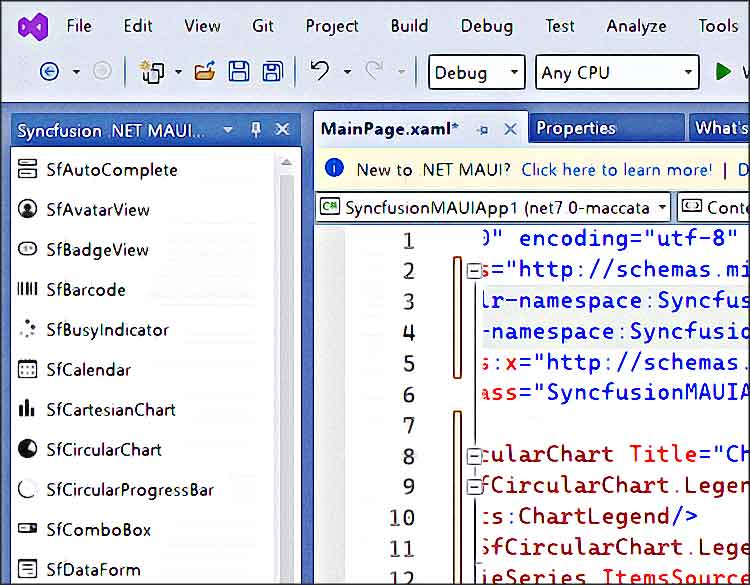750x585 pixels.
Task: Open the Debug menu
Action: pyautogui.click(x=487, y=26)
